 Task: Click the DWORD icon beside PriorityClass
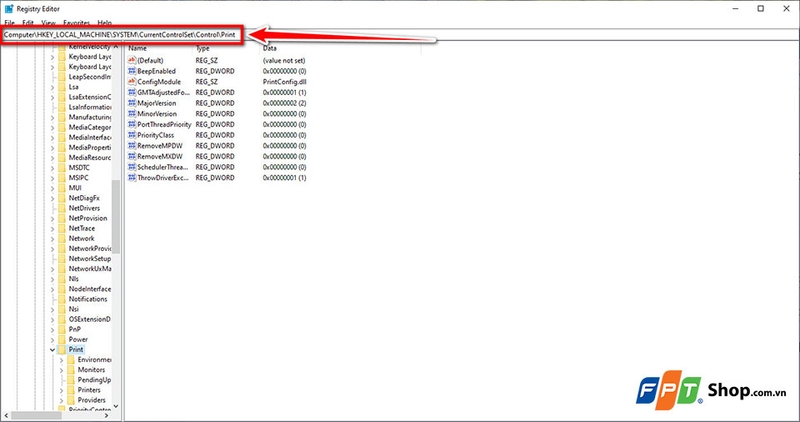(x=132, y=135)
